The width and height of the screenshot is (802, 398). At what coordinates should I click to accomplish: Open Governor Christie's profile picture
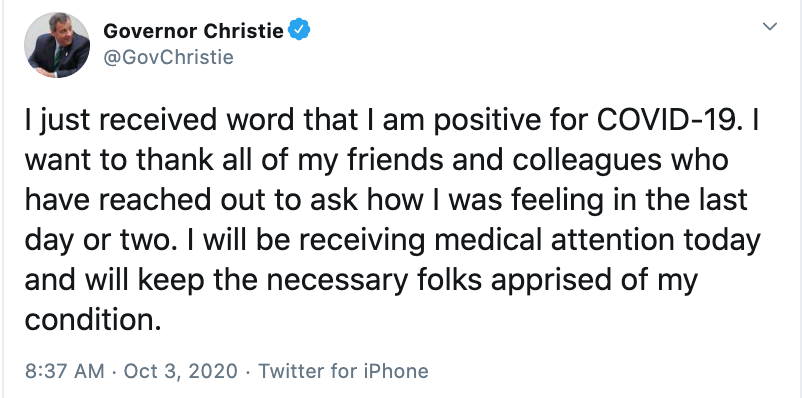point(57,45)
